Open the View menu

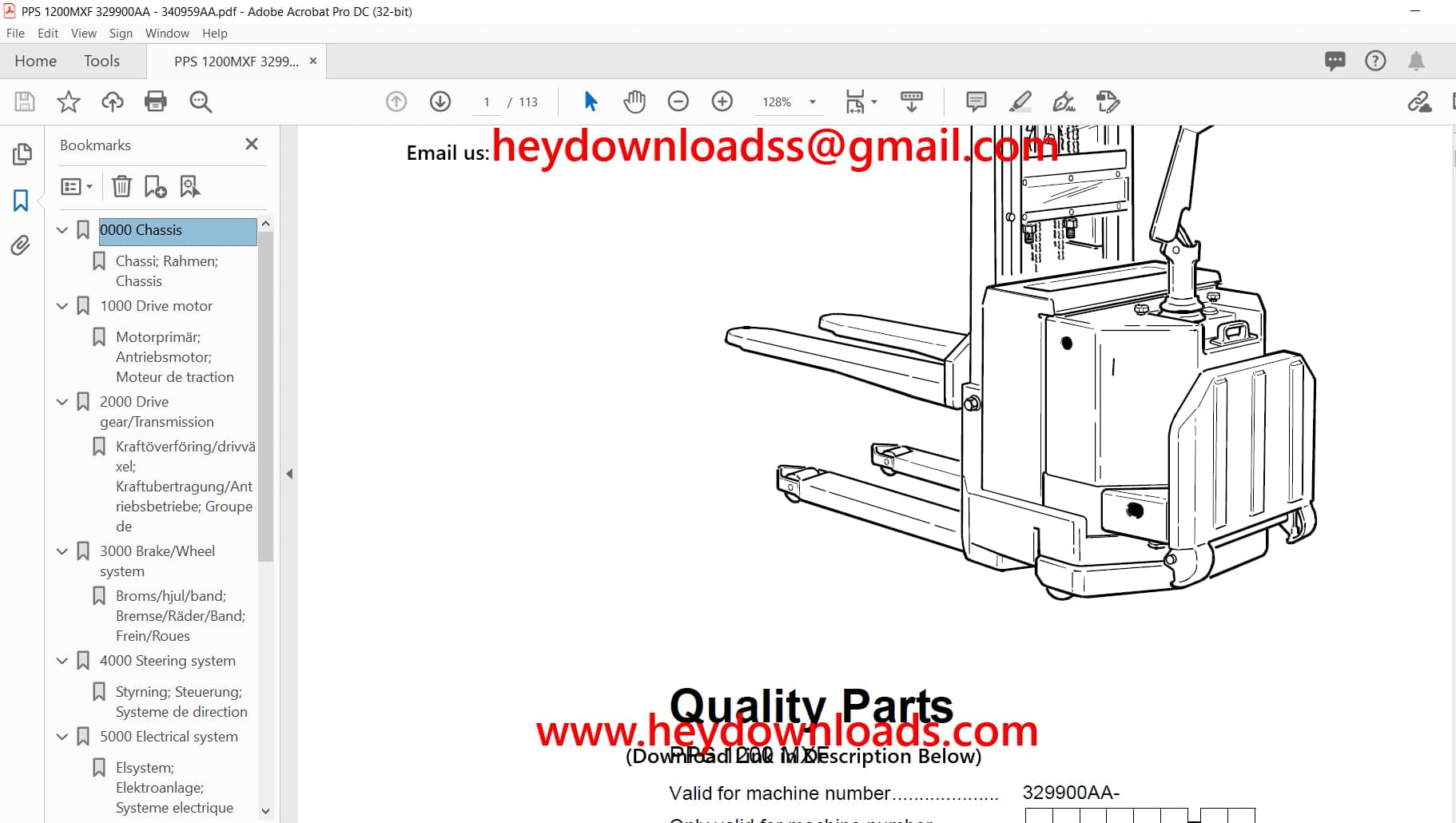click(x=83, y=33)
